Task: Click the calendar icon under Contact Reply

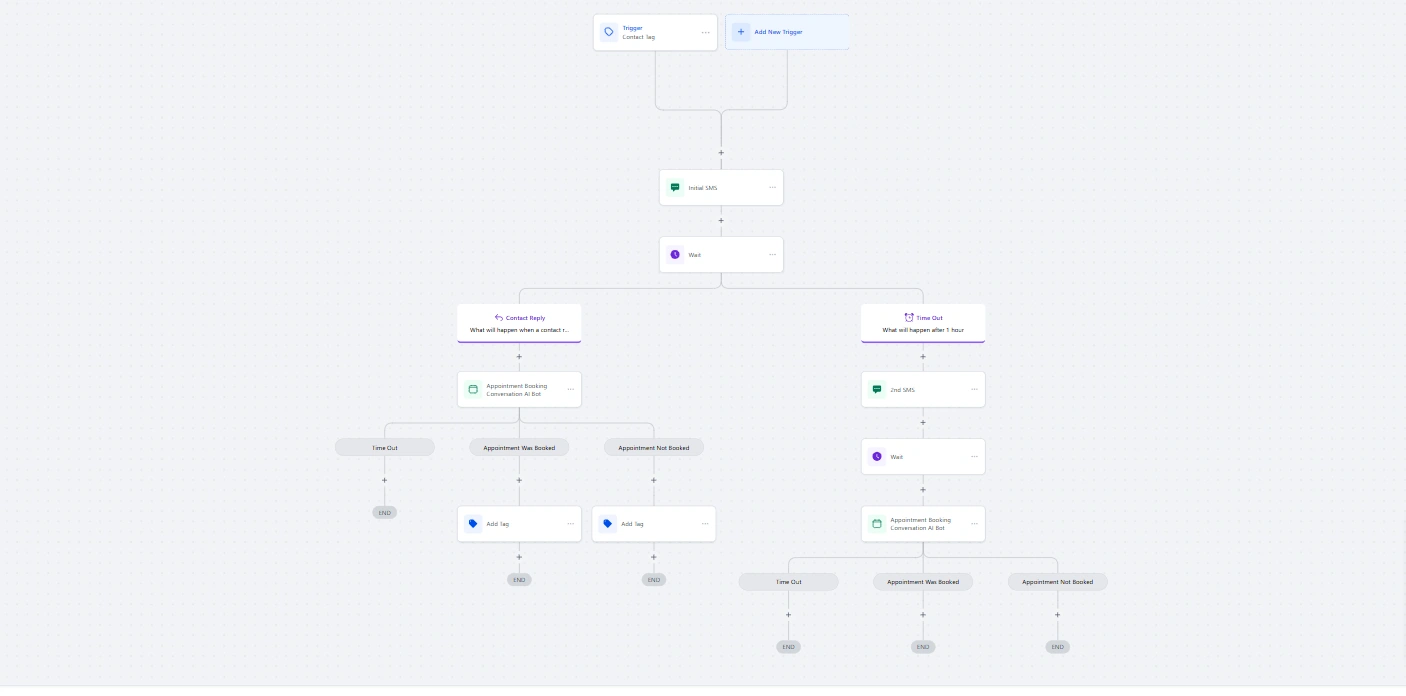Action: point(473,390)
